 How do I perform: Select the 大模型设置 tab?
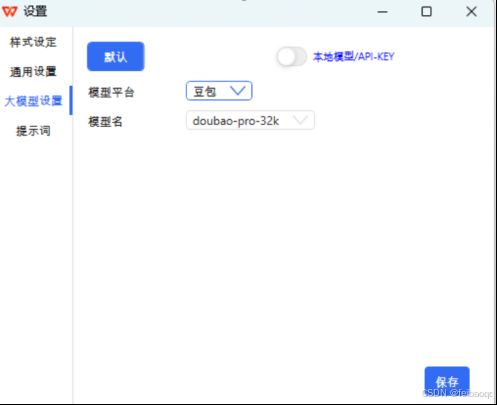click(33, 101)
